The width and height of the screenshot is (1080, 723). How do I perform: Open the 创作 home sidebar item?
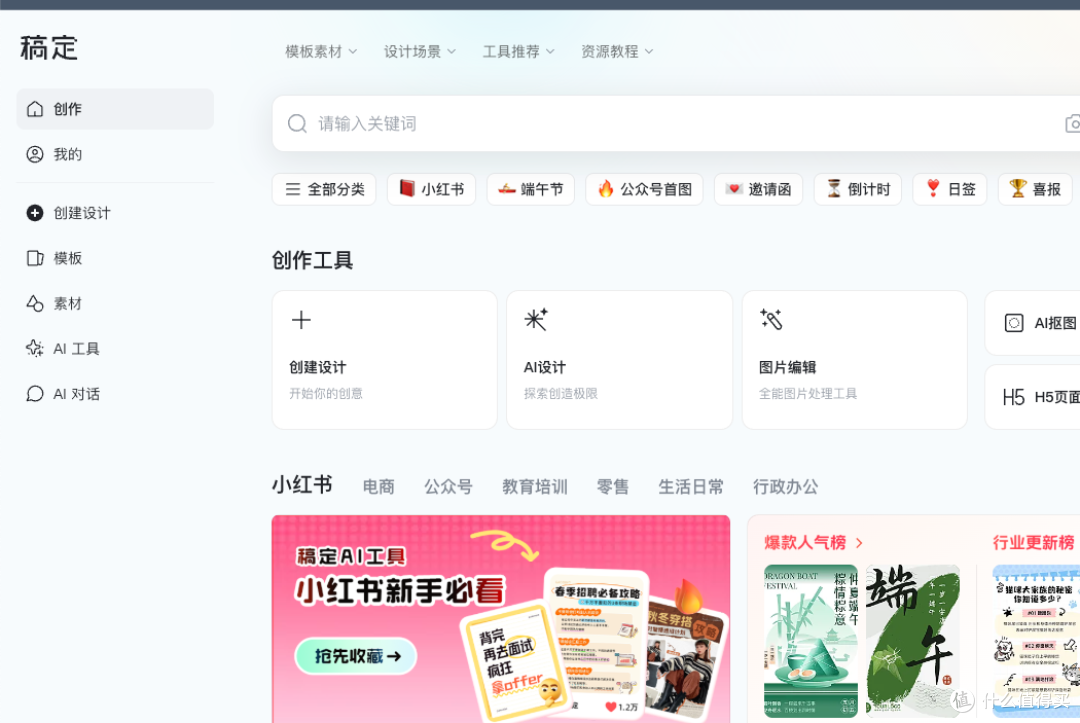point(115,109)
